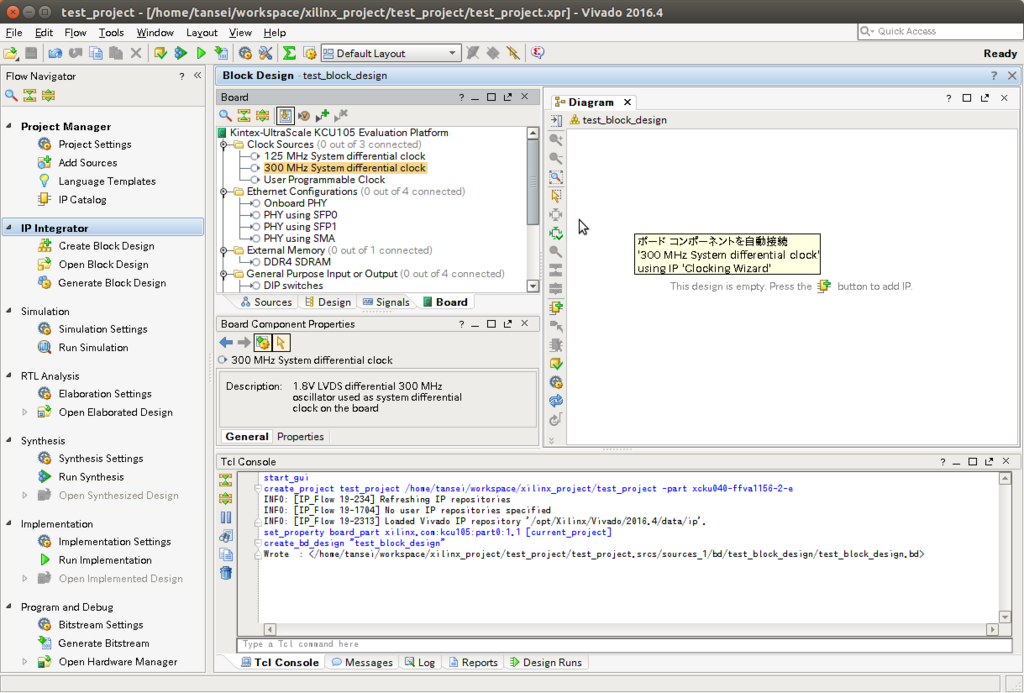The height and width of the screenshot is (693, 1024).
Task: Collapse the Simulation section
Action: pos(9,311)
